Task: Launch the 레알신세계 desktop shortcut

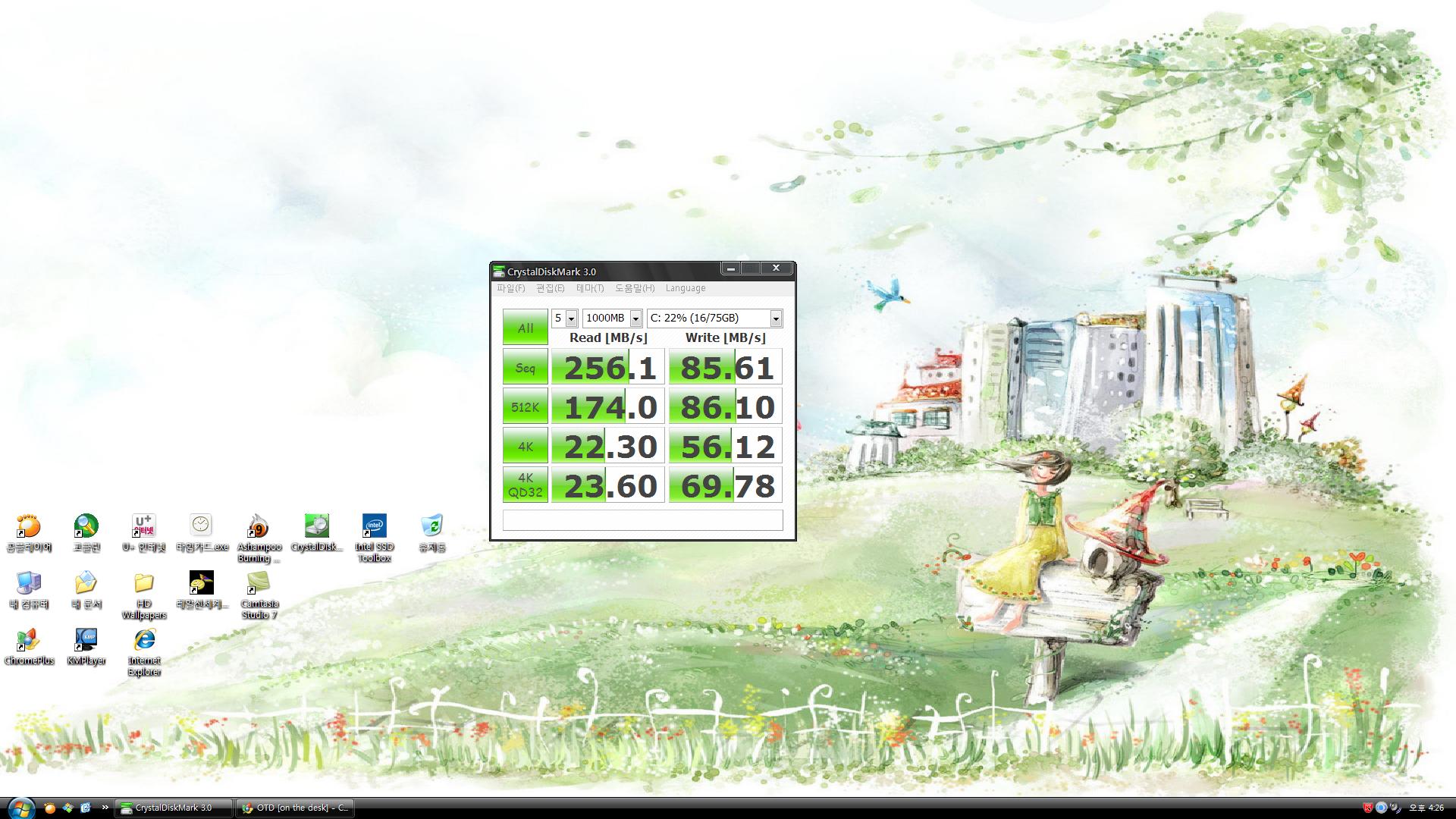Action: (x=202, y=590)
